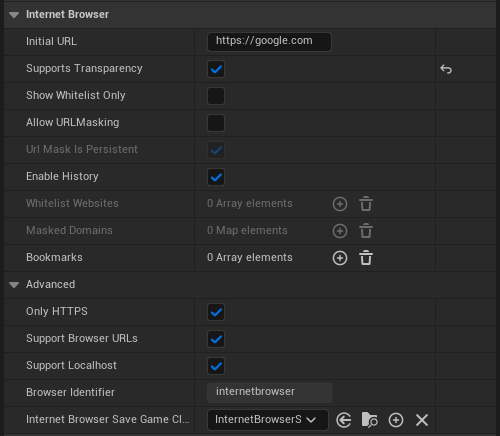Add element to Masked Domains map
The height and width of the screenshot is (436, 500).
pyautogui.click(x=340, y=231)
